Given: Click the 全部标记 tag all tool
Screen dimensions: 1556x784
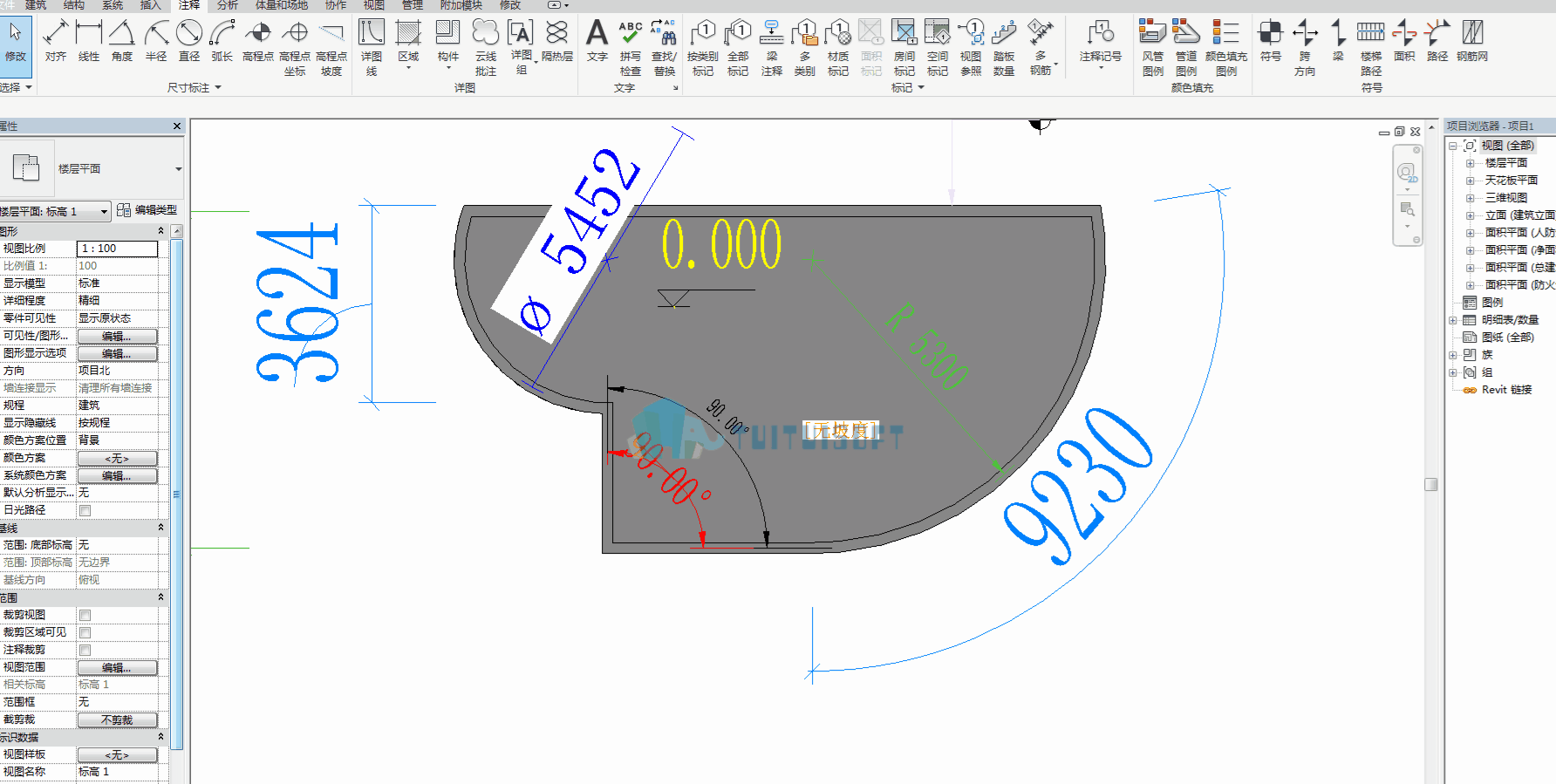Looking at the screenshot, I should (738, 48).
